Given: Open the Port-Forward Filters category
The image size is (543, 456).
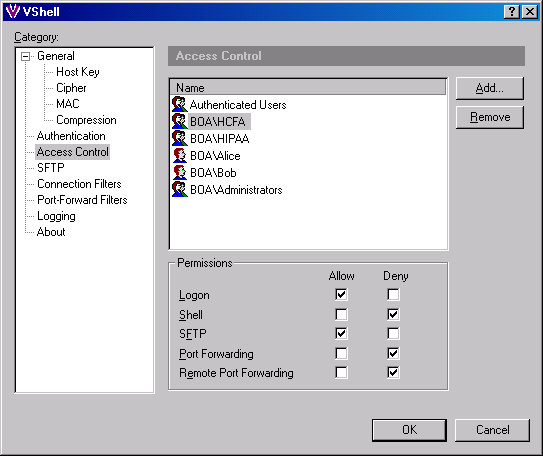Looking at the screenshot, I should (x=82, y=200).
